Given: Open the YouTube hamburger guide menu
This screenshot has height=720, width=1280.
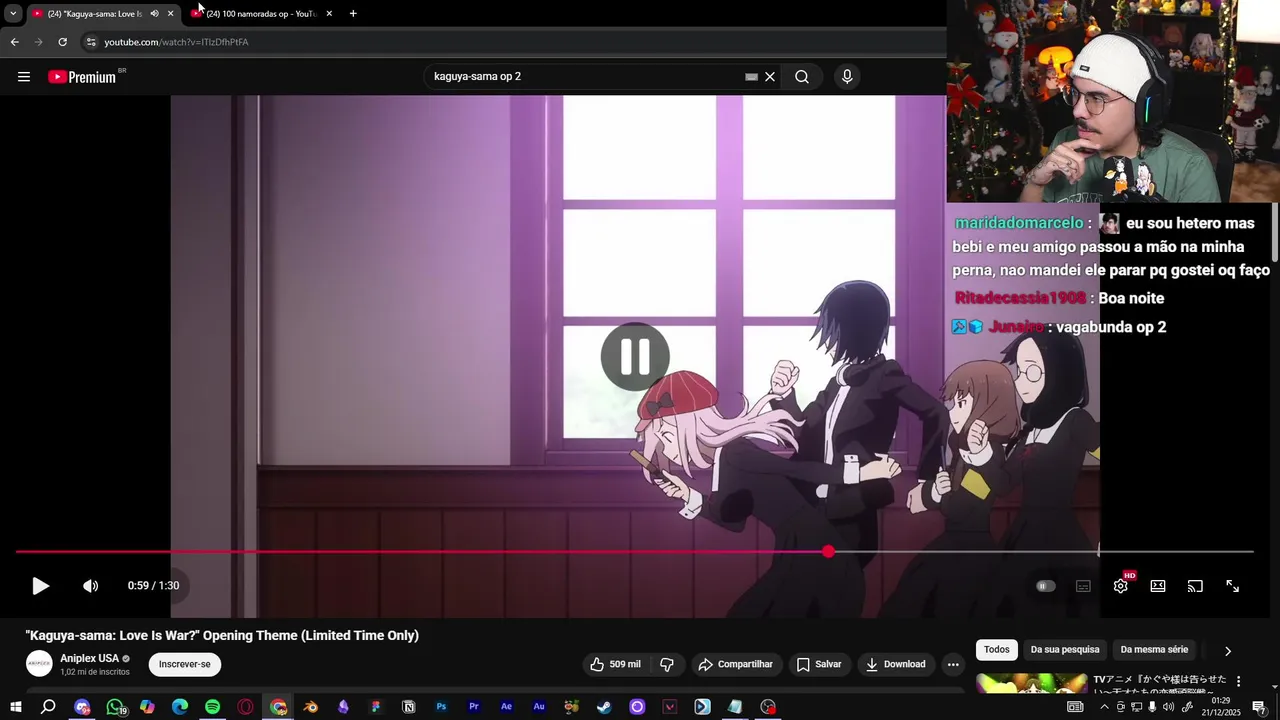Looking at the screenshot, I should (x=24, y=77).
